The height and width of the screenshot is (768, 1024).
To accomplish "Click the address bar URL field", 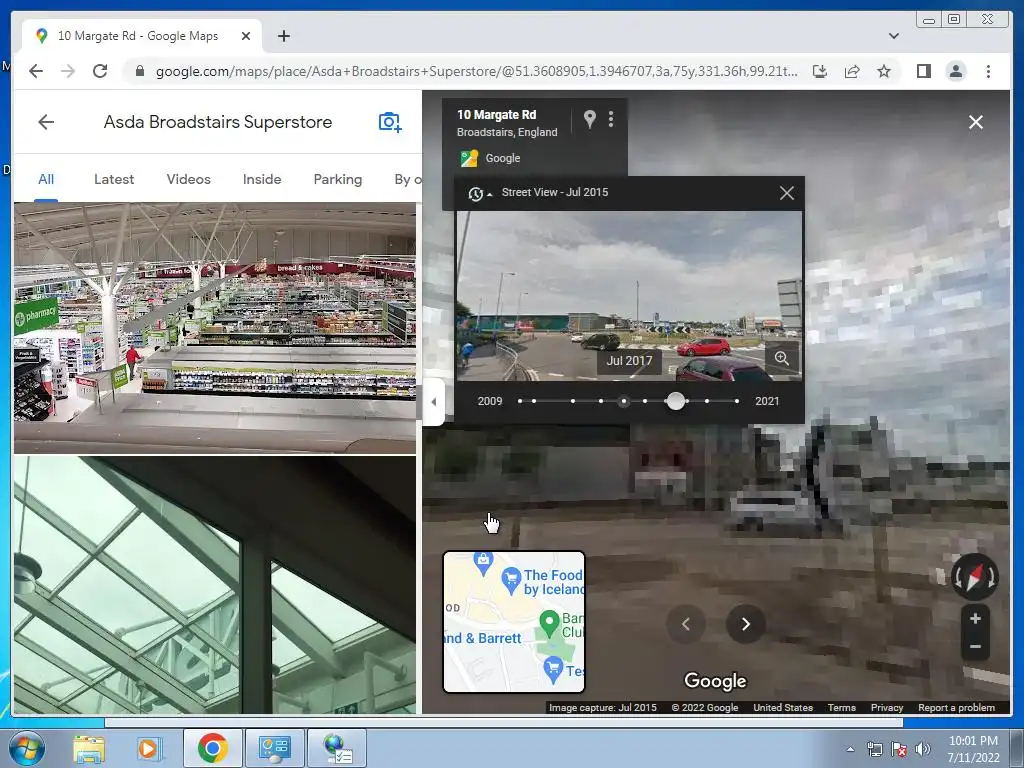I will (475, 71).
